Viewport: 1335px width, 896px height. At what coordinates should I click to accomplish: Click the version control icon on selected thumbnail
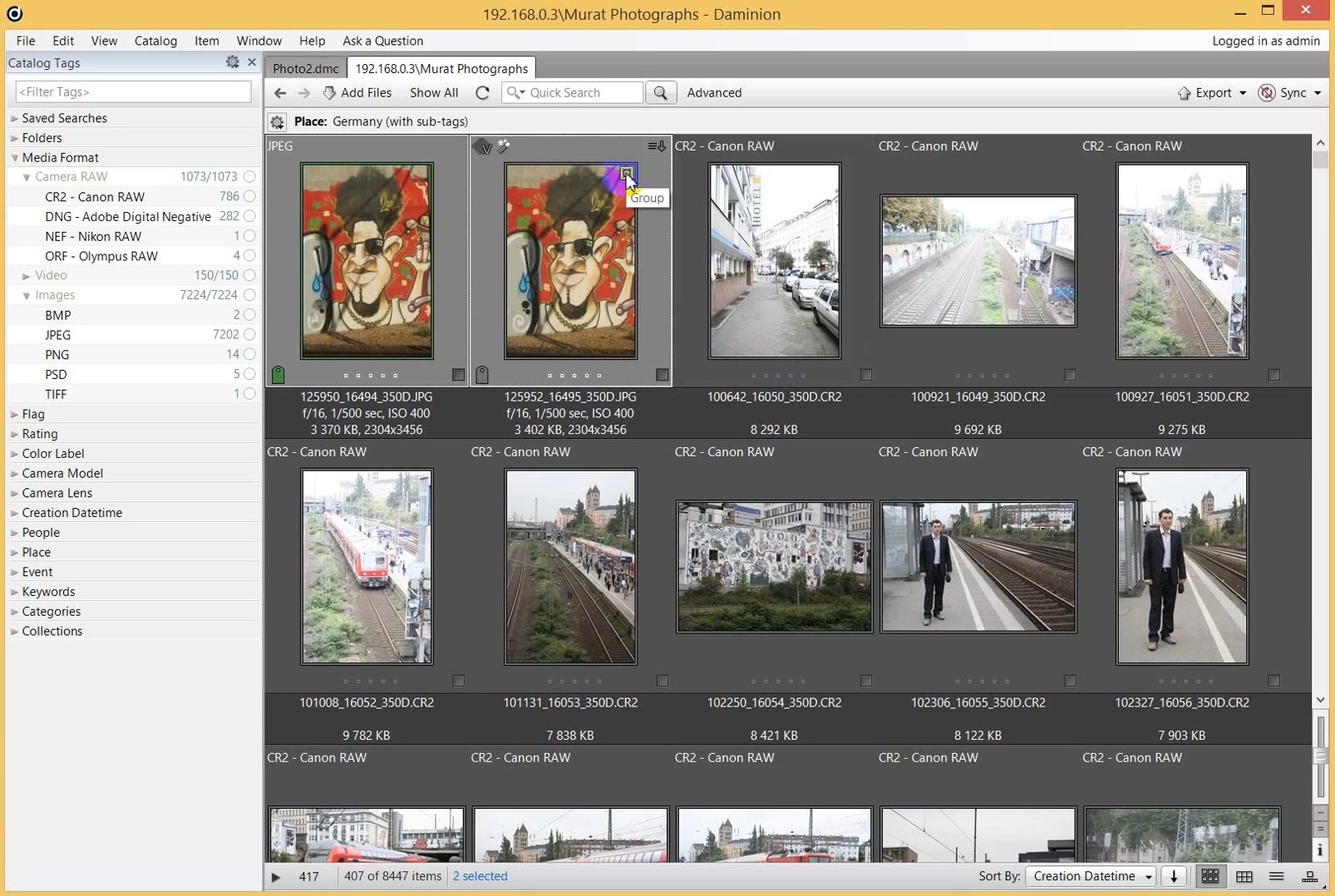(x=482, y=147)
